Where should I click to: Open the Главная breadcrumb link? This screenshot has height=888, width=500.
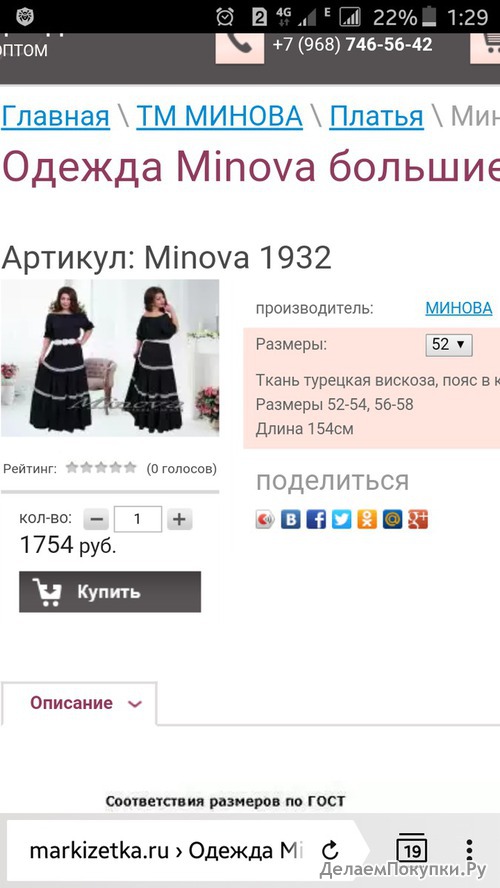(x=55, y=117)
